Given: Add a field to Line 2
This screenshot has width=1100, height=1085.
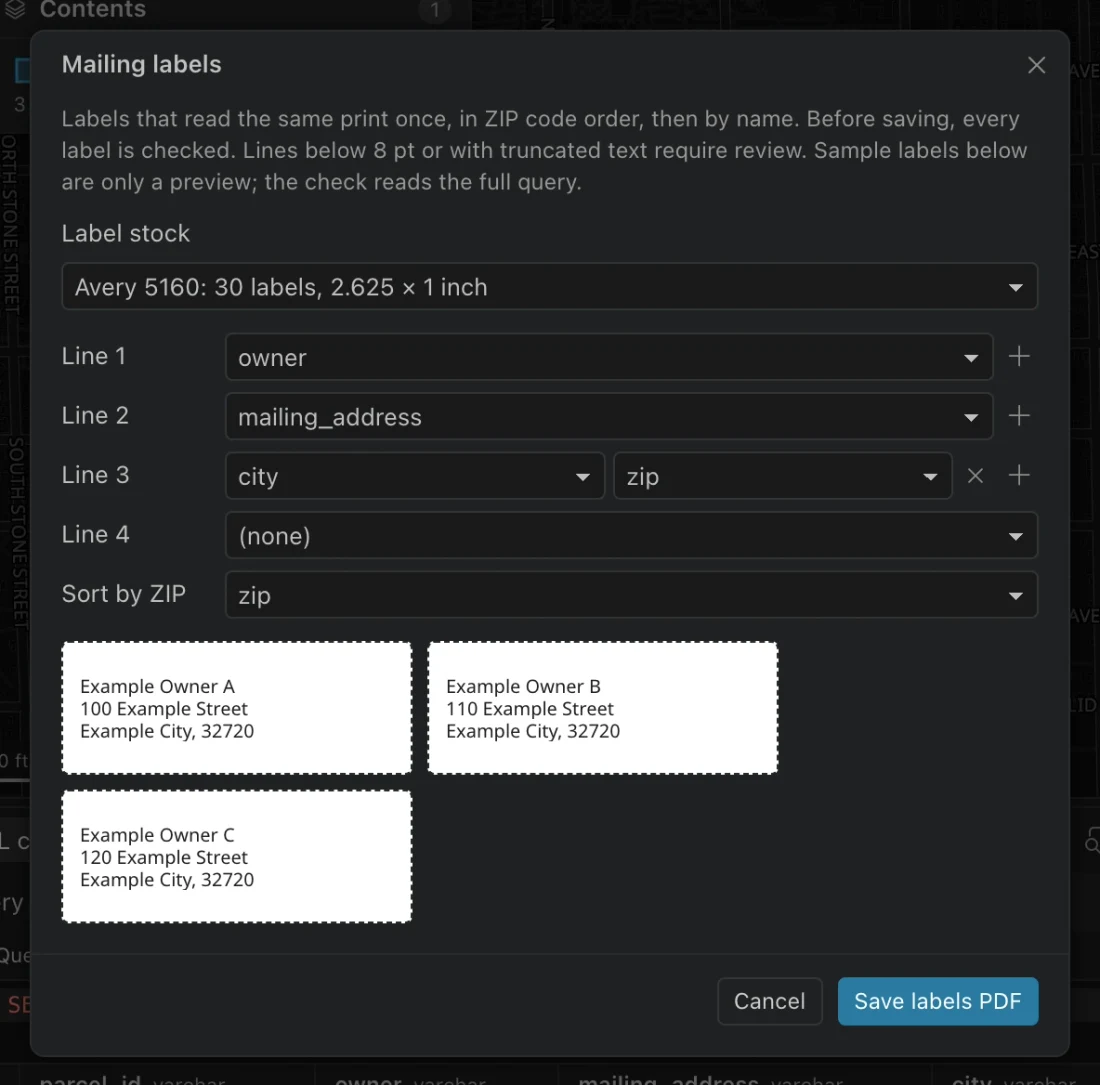Looking at the screenshot, I should click(1019, 416).
